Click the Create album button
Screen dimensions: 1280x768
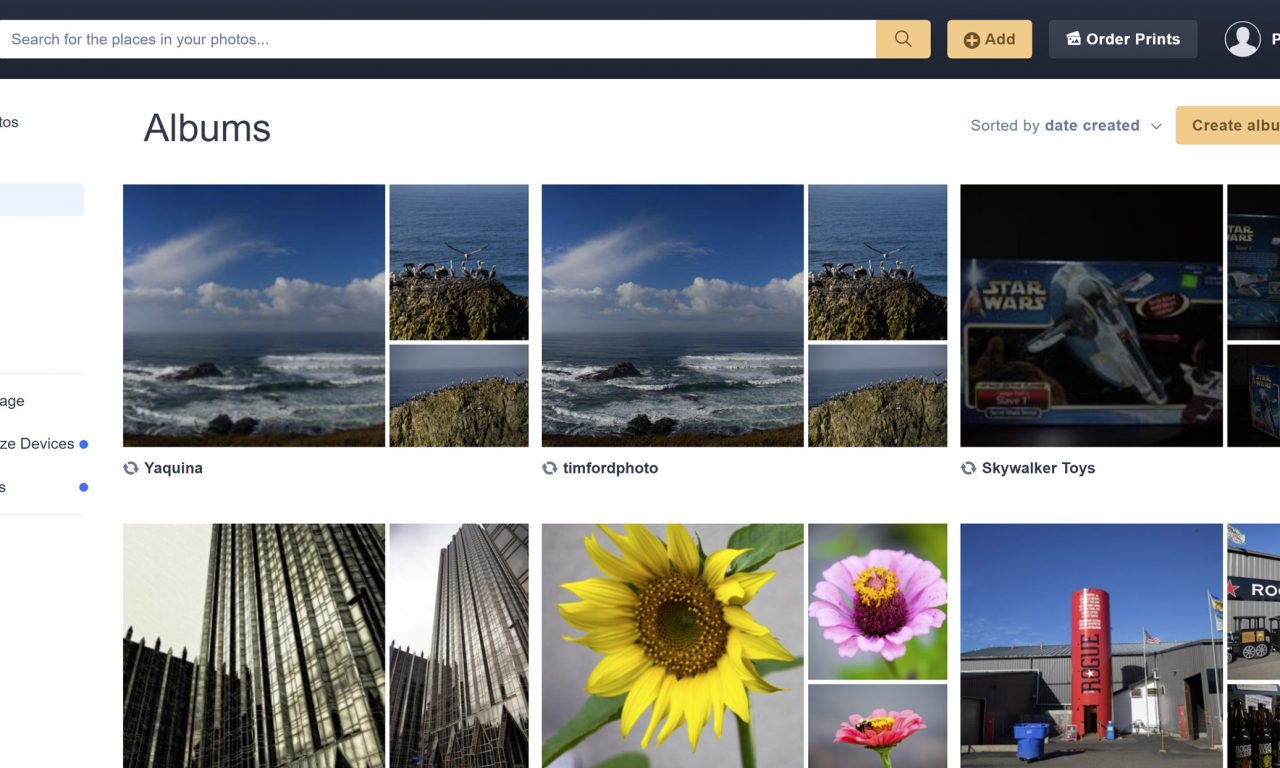click(x=1231, y=125)
